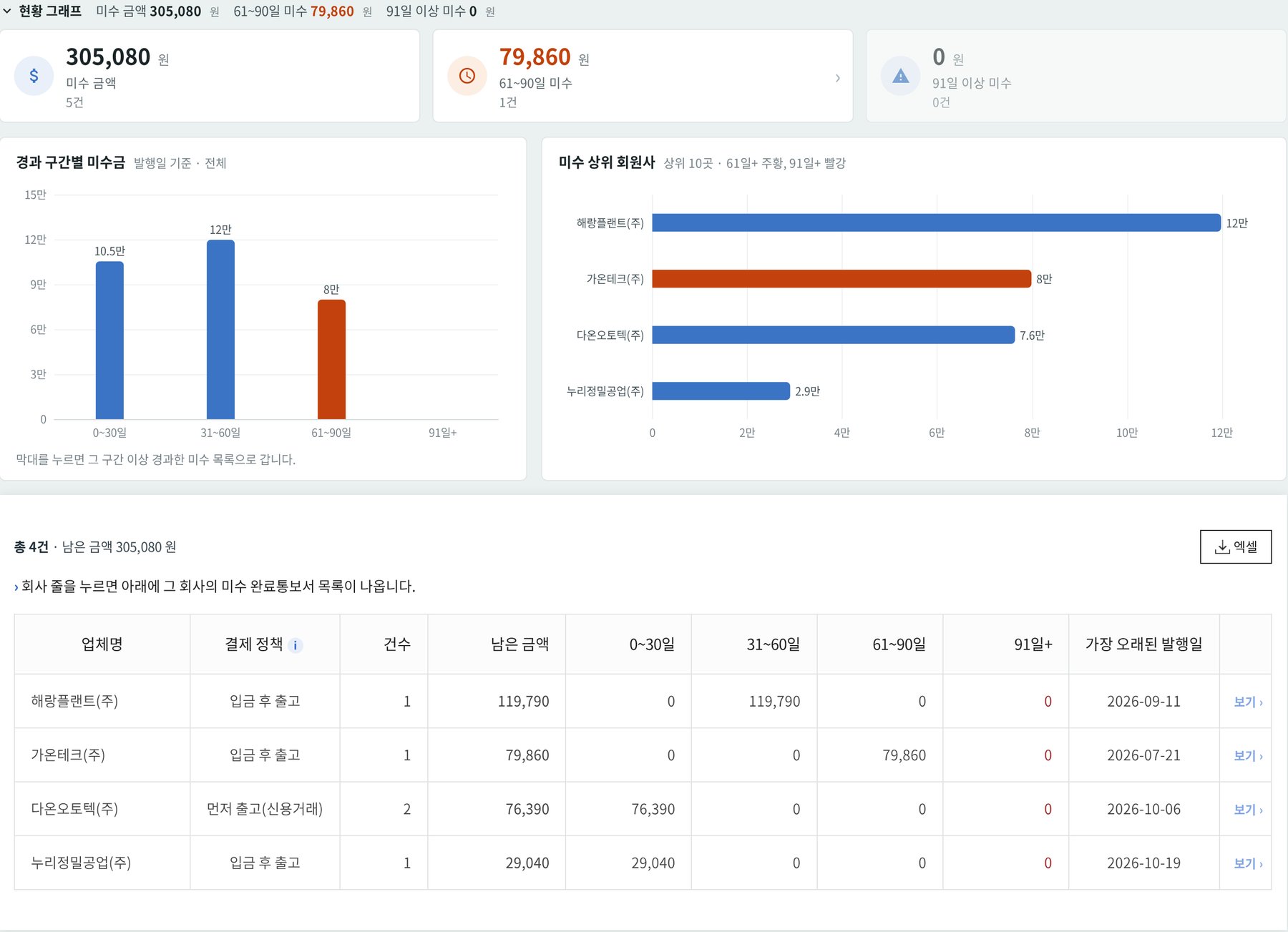Click the 91일+ label on chart axis
1288x932 pixels.
[442, 433]
